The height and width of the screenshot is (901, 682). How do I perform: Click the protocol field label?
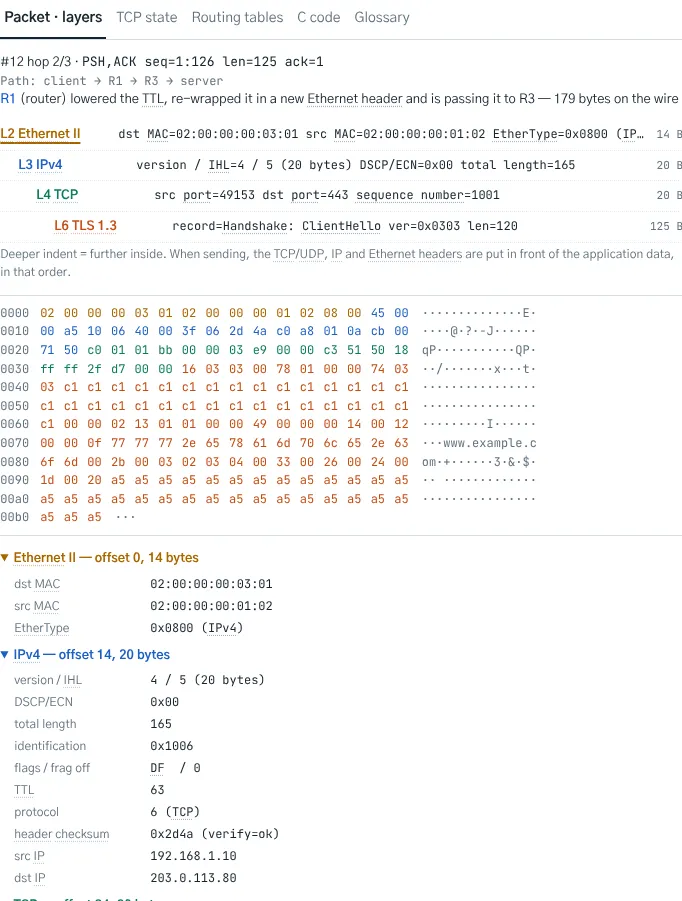coord(36,812)
